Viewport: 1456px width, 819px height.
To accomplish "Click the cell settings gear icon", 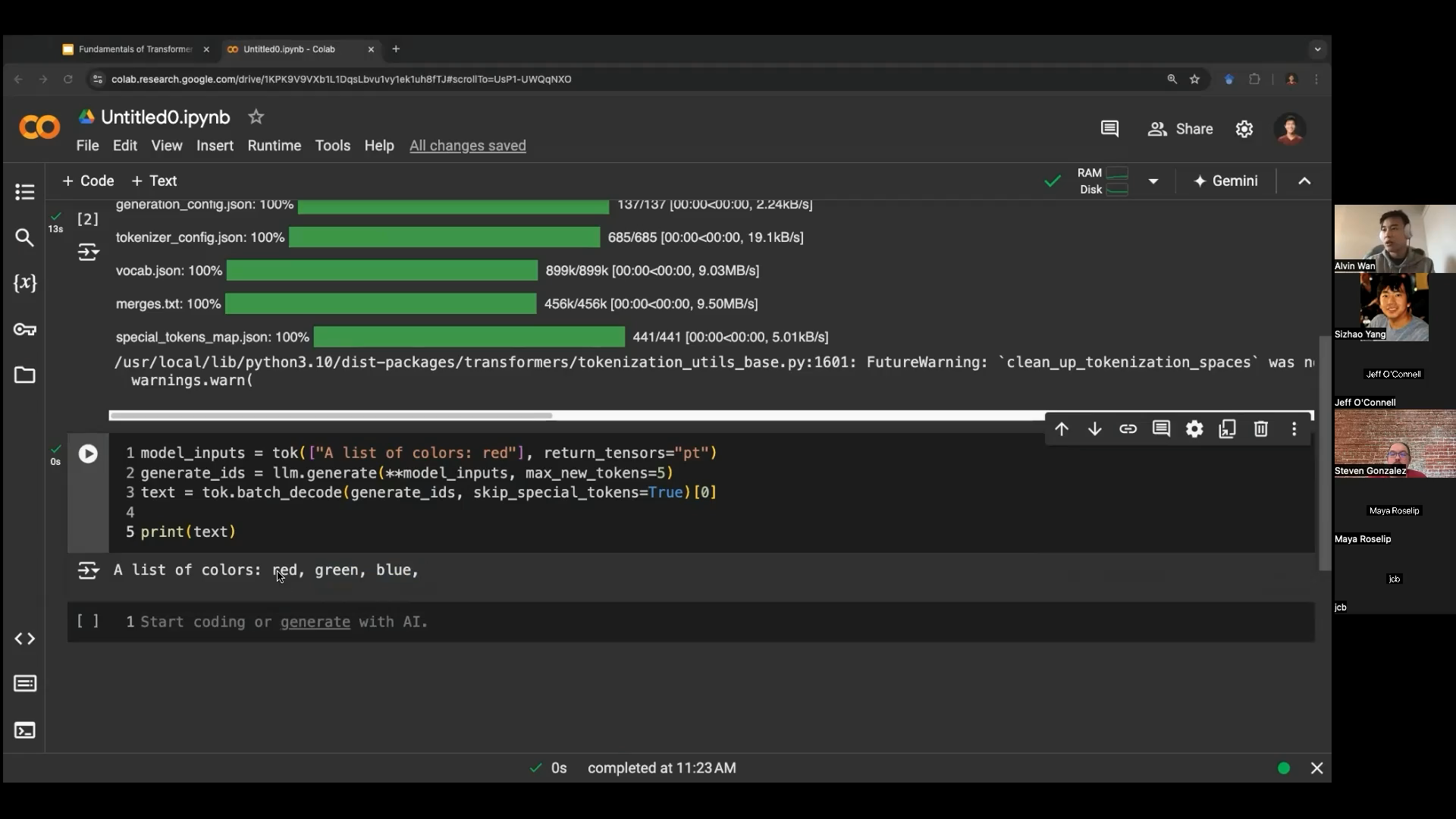I will (x=1194, y=429).
